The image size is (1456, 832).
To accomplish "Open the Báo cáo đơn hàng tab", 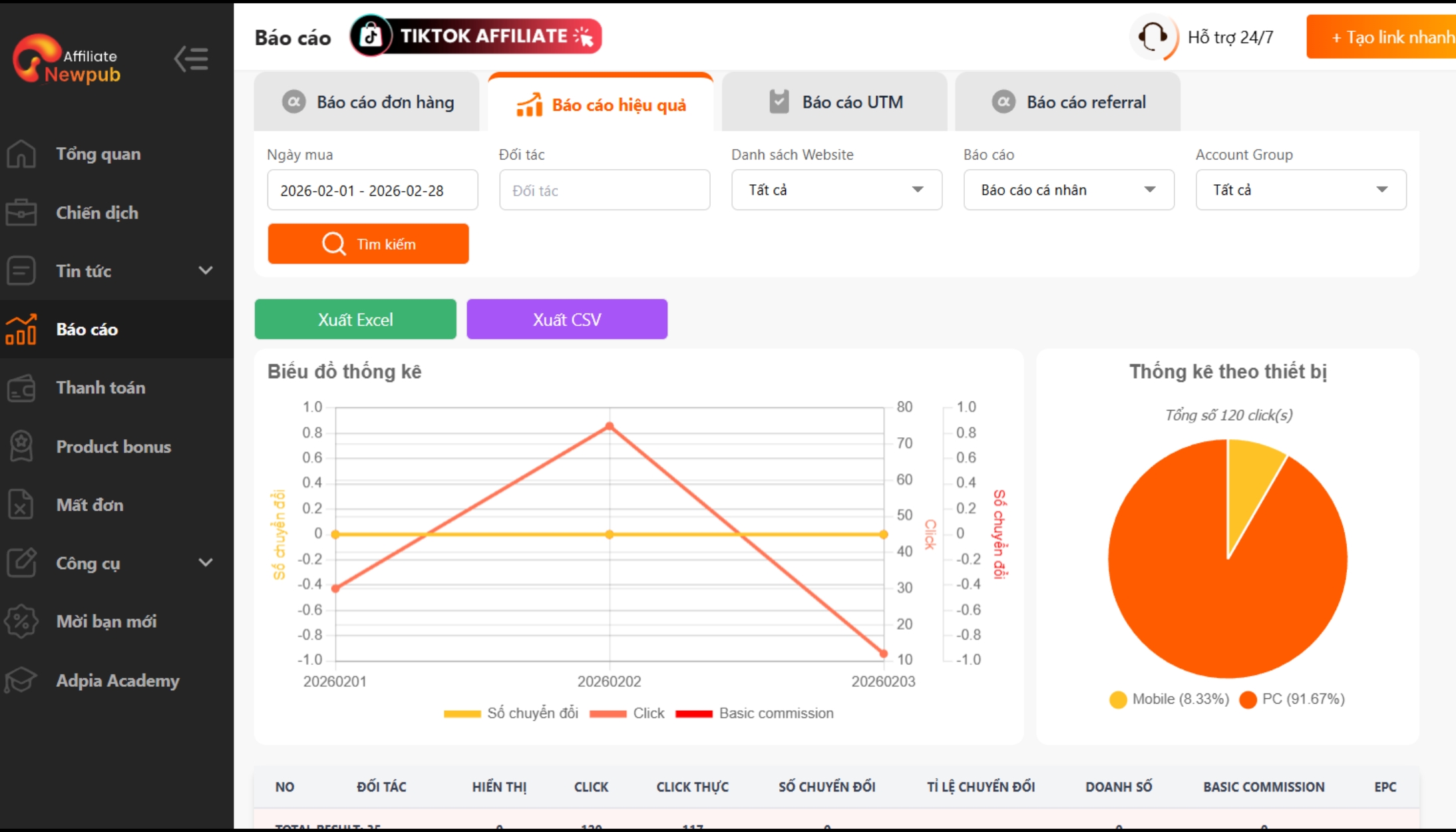I will click(x=367, y=101).
